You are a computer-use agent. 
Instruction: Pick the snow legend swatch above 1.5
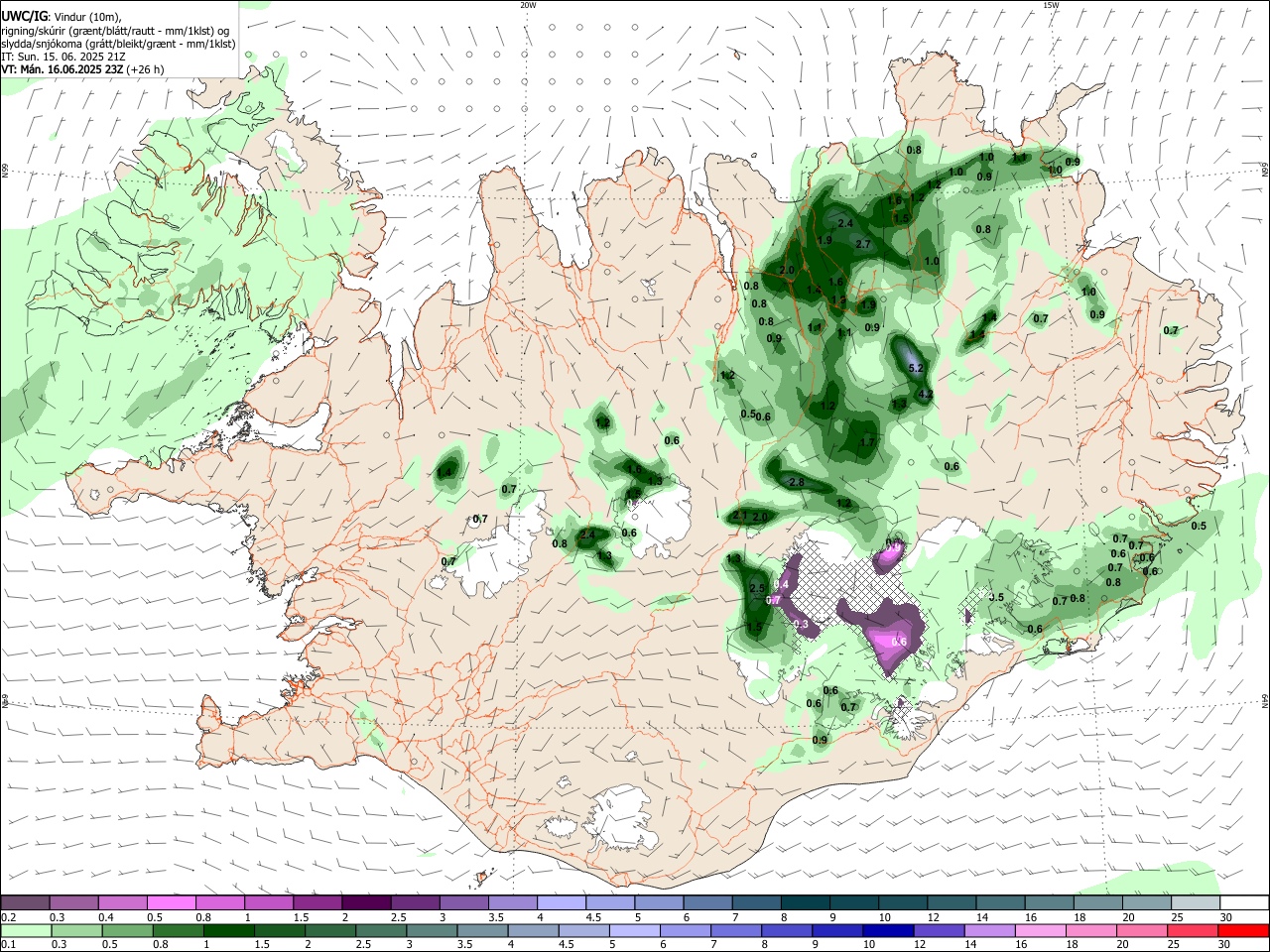(x=317, y=902)
